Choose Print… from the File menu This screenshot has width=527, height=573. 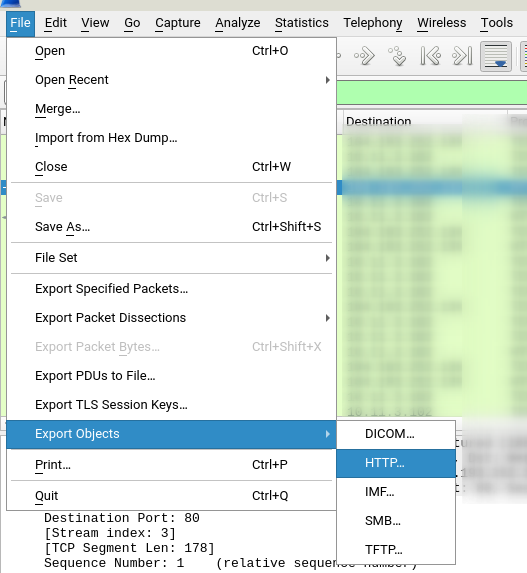coord(171,465)
